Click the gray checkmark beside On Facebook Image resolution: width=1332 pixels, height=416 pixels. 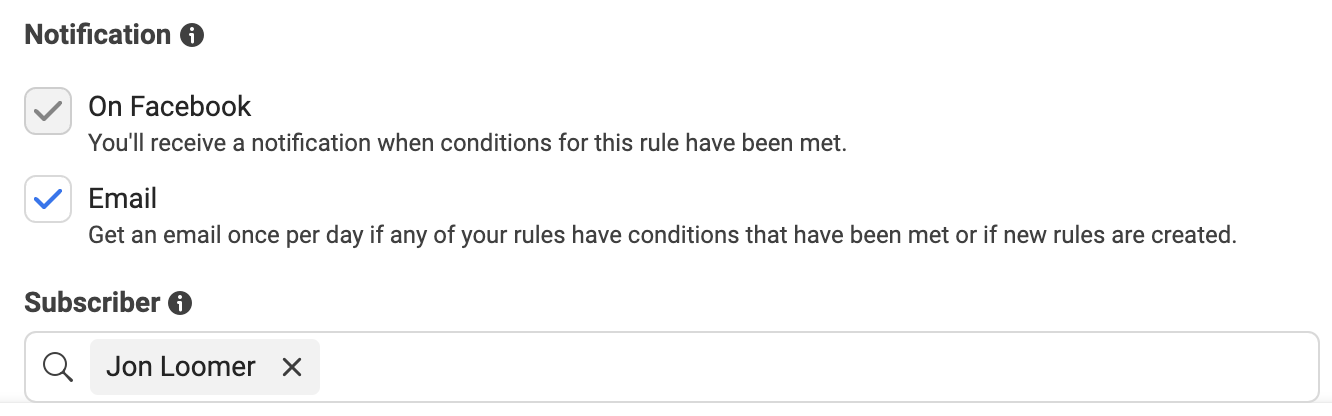[48, 110]
